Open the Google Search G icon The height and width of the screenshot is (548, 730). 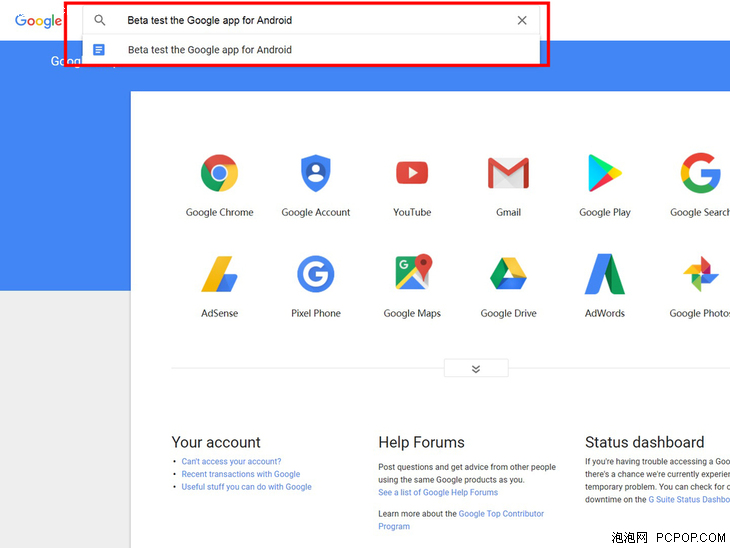(701, 173)
